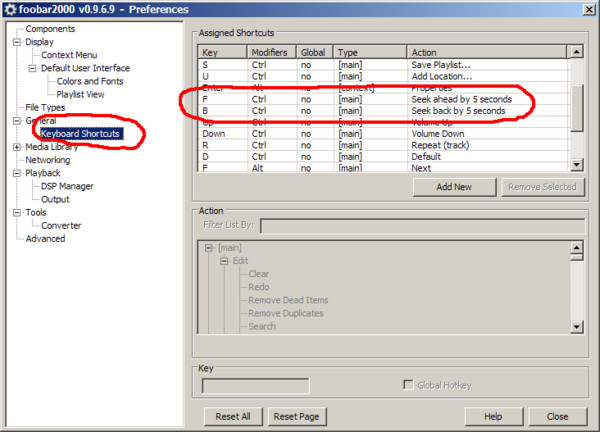The image size is (600, 432).
Task: Toggle the Global Hotkey checkbox
Action: coord(408,385)
